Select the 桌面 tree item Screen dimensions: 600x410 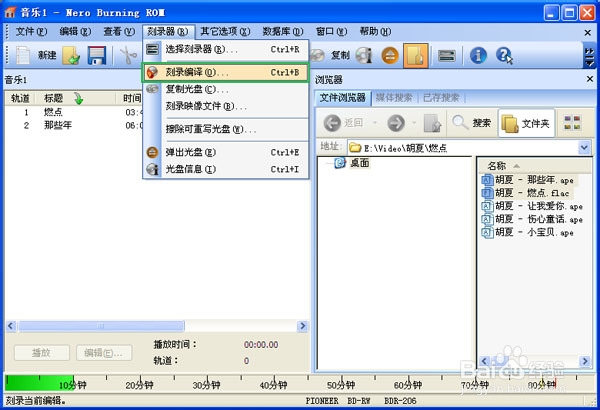coord(360,163)
